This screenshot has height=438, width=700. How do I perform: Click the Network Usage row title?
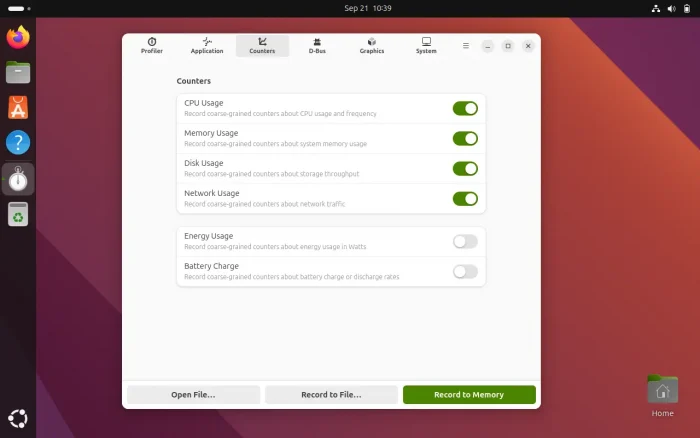pos(212,193)
